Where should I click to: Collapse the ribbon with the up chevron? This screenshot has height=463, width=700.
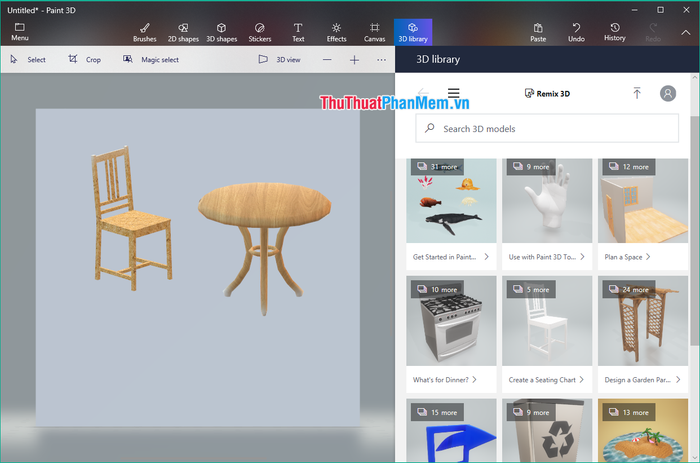pos(686,33)
